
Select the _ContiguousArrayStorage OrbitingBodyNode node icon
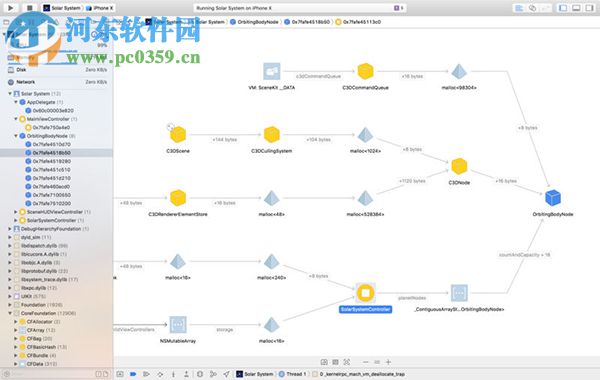point(459,293)
